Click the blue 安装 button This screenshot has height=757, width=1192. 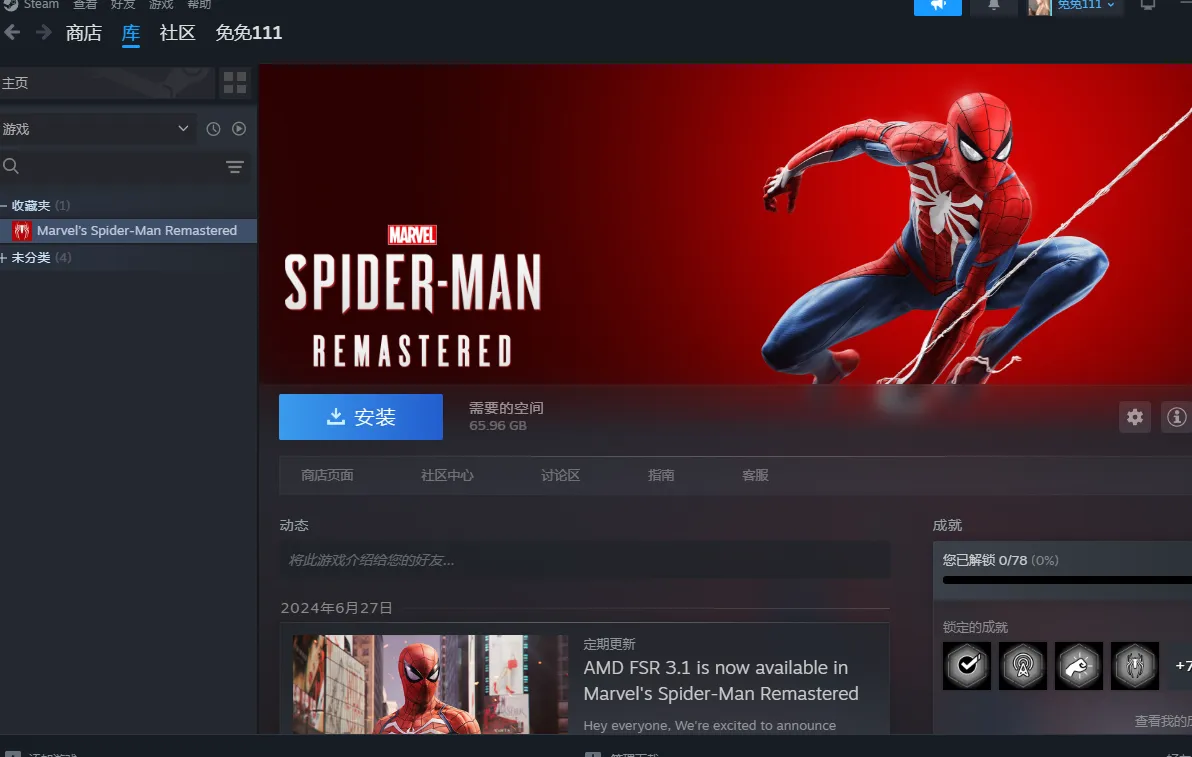(360, 417)
